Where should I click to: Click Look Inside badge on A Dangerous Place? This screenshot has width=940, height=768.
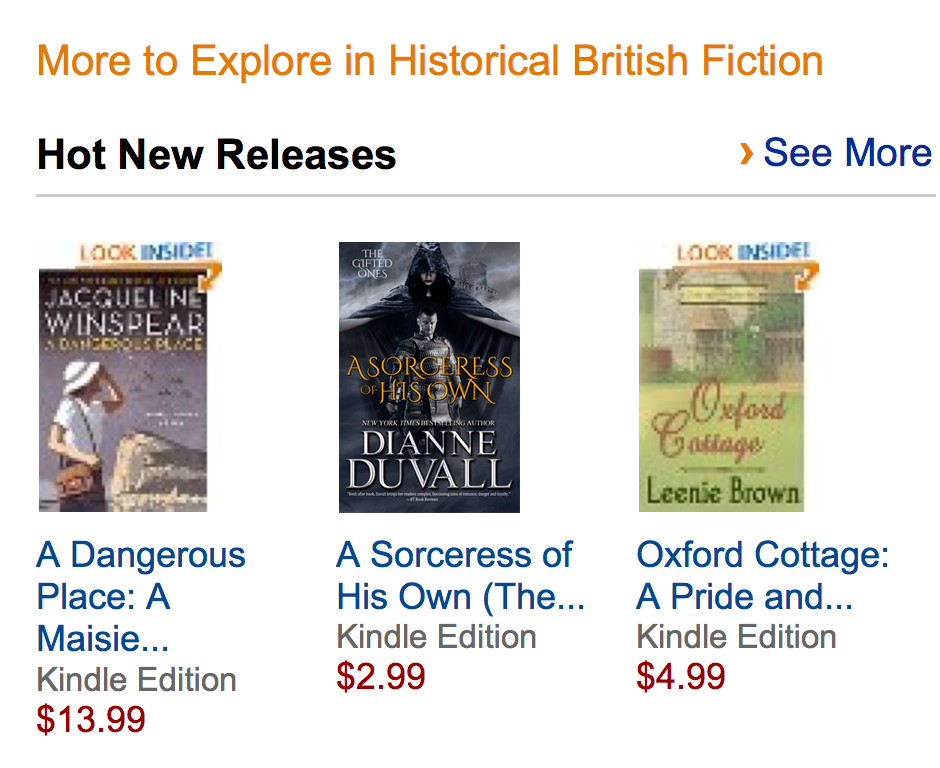[x=146, y=252]
